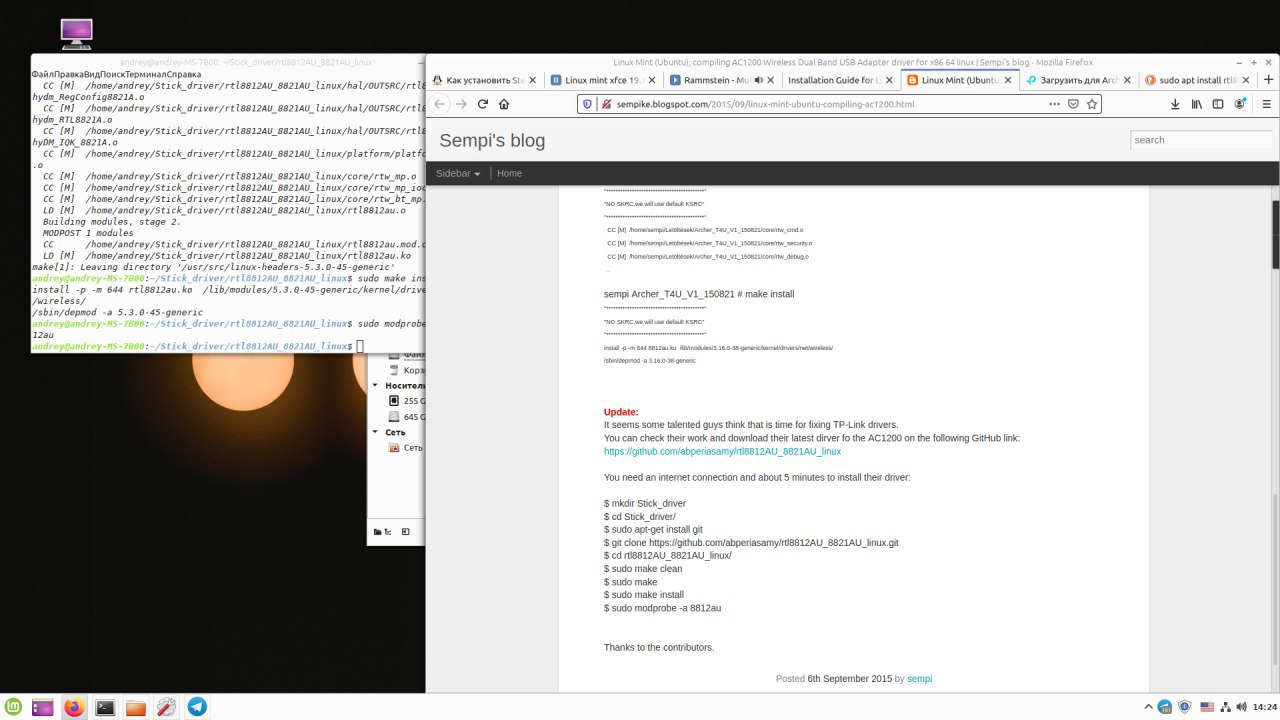
Task: Open the 14:24 clock calendar
Action: click(1264, 707)
